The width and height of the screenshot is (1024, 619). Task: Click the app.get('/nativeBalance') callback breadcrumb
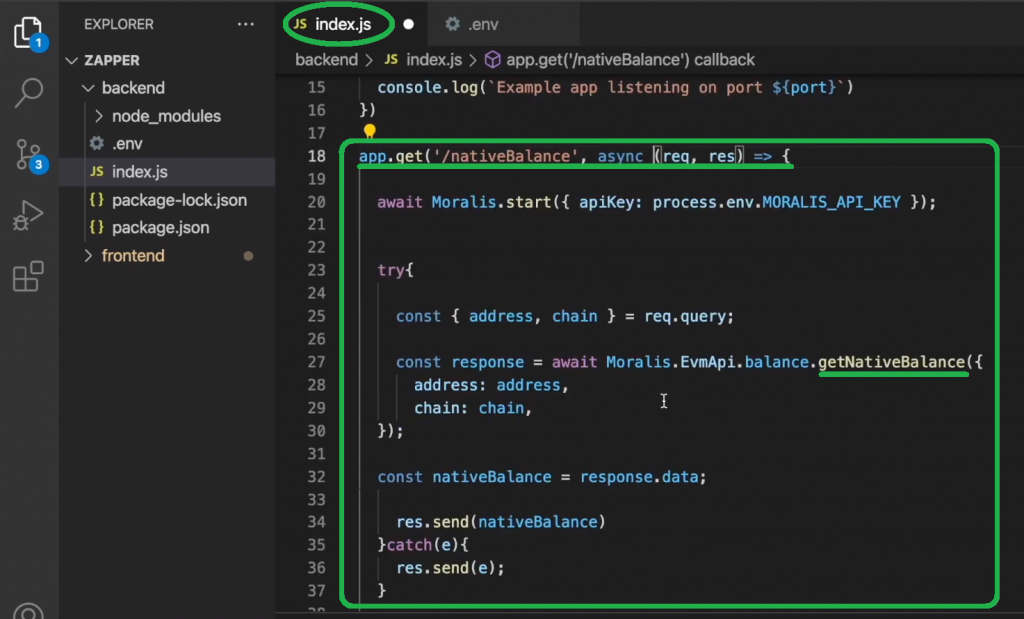pyautogui.click(x=630, y=59)
